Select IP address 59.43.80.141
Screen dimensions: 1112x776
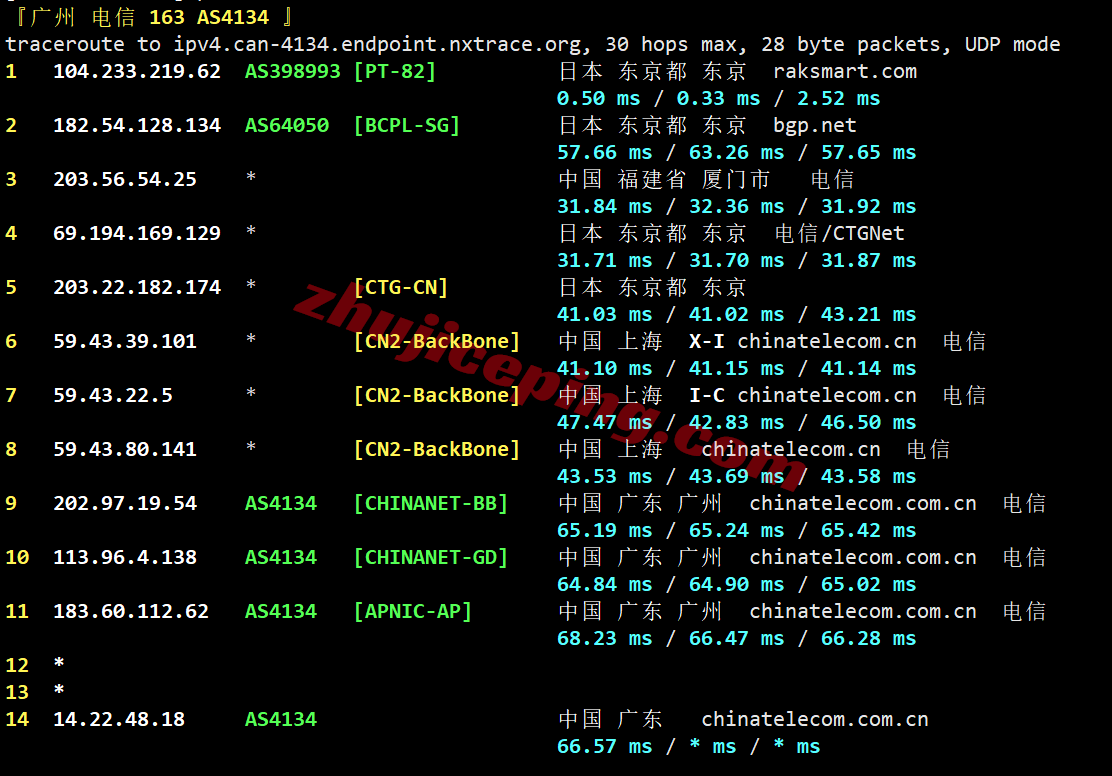(125, 449)
